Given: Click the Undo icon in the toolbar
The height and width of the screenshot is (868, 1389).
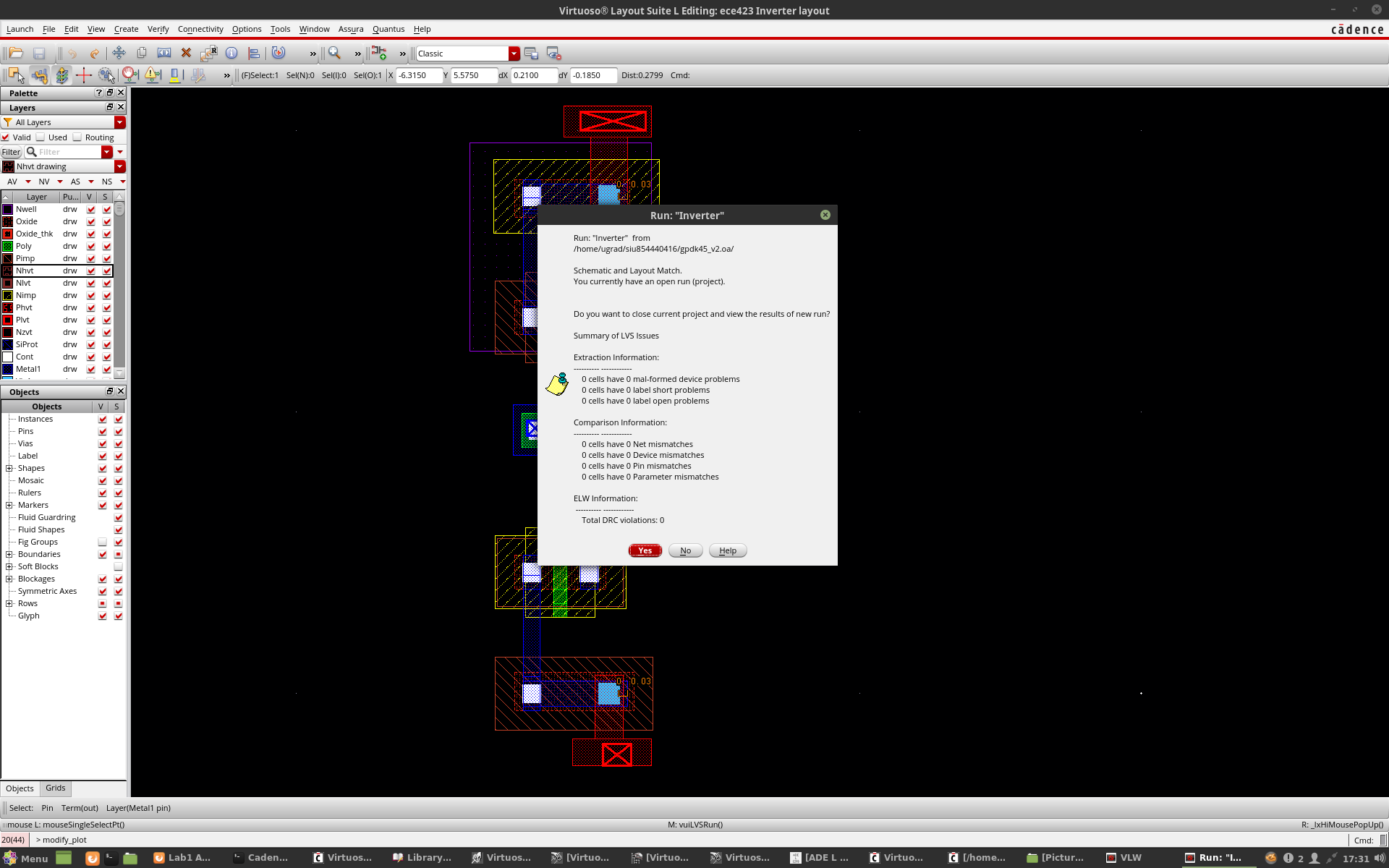Looking at the screenshot, I should click(x=71, y=53).
